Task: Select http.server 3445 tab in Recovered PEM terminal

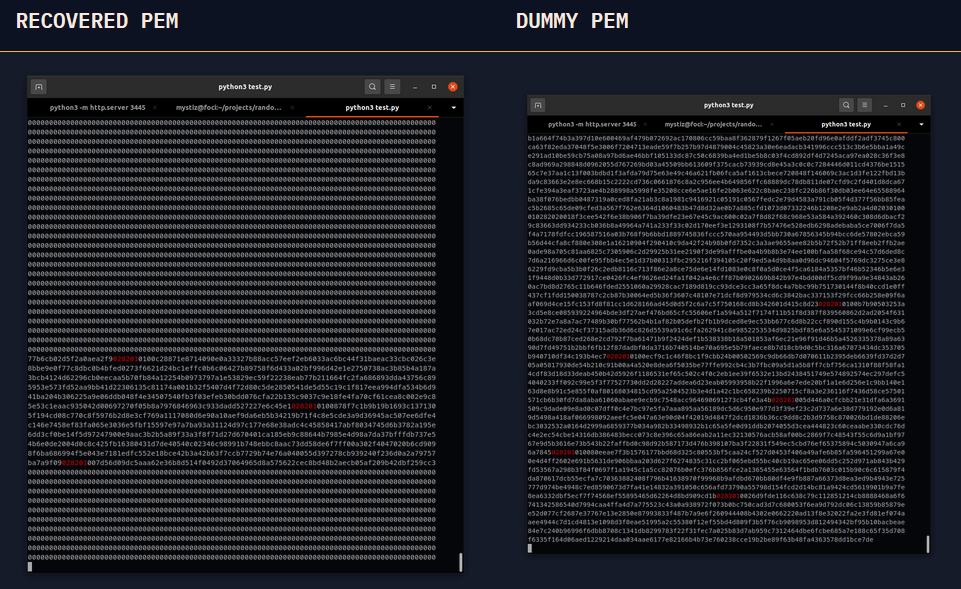Action: (x=97, y=107)
